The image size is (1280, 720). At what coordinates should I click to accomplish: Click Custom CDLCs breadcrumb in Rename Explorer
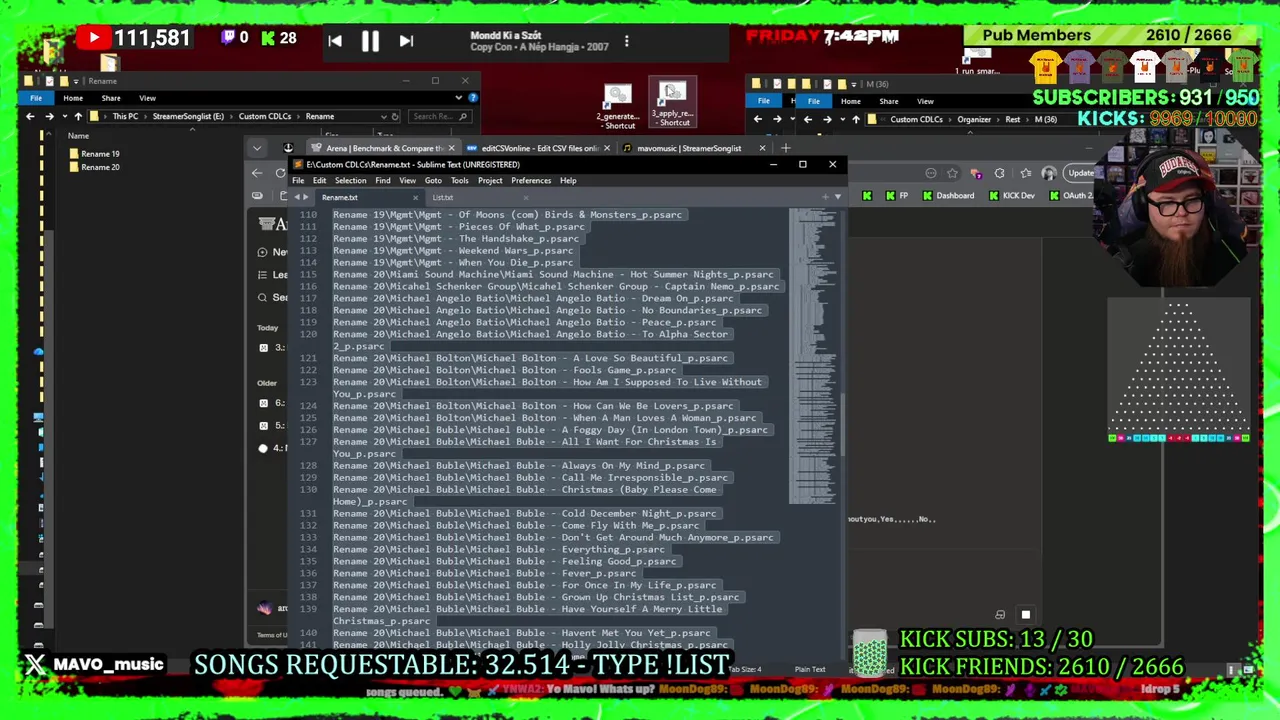click(264, 116)
